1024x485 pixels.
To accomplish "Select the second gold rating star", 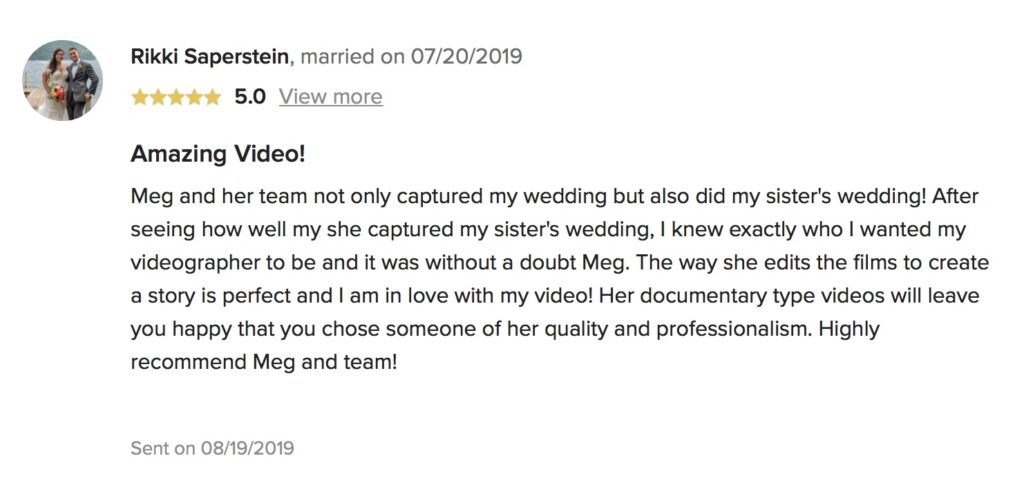I will click(x=158, y=97).
